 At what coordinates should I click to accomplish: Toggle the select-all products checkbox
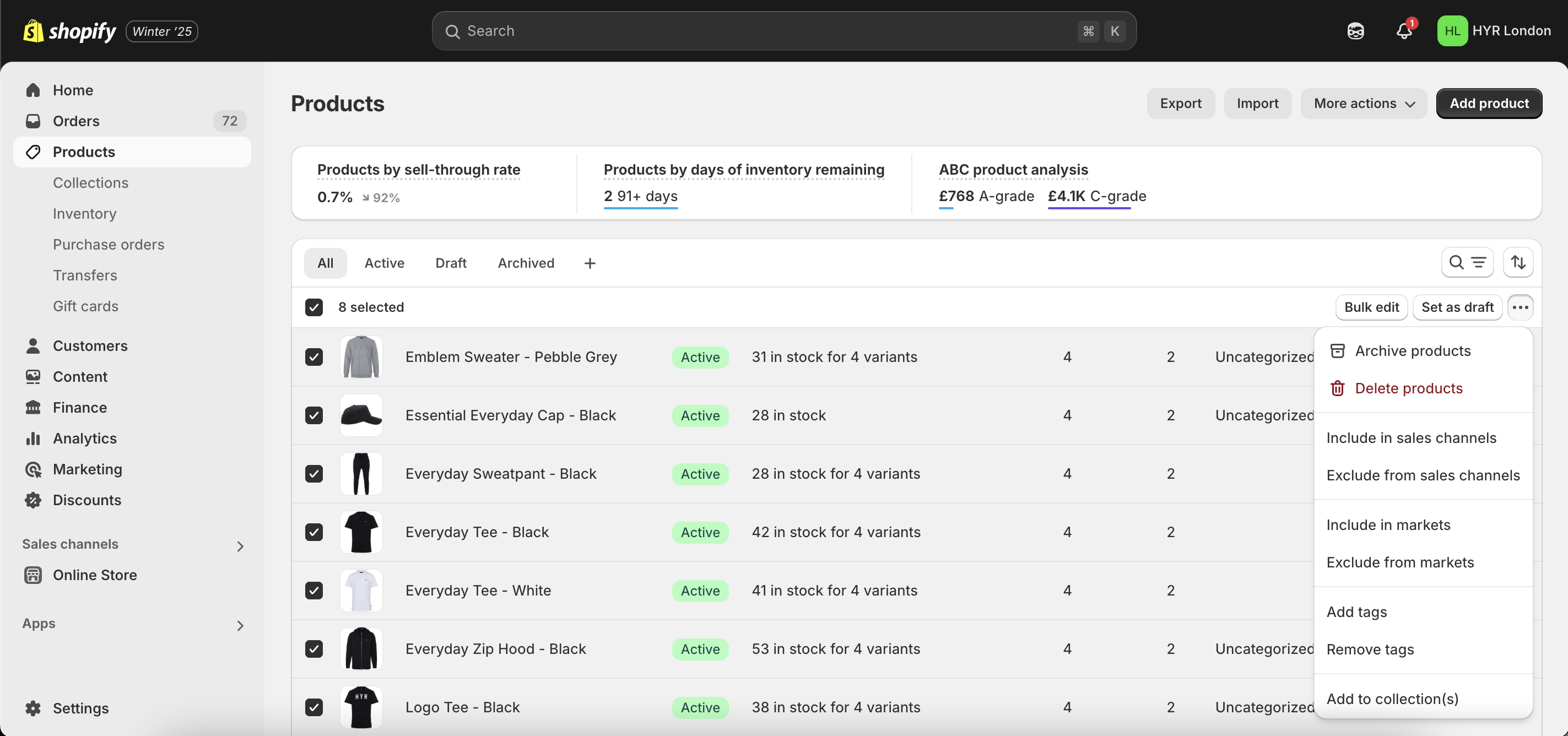[314, 307]
